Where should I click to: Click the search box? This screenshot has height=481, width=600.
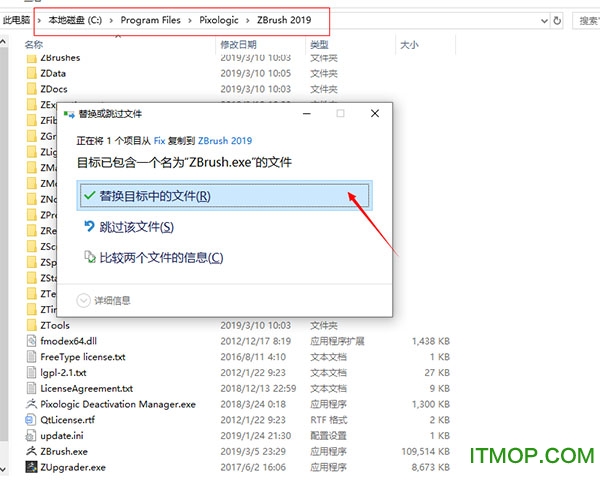[x=586, y=21]
